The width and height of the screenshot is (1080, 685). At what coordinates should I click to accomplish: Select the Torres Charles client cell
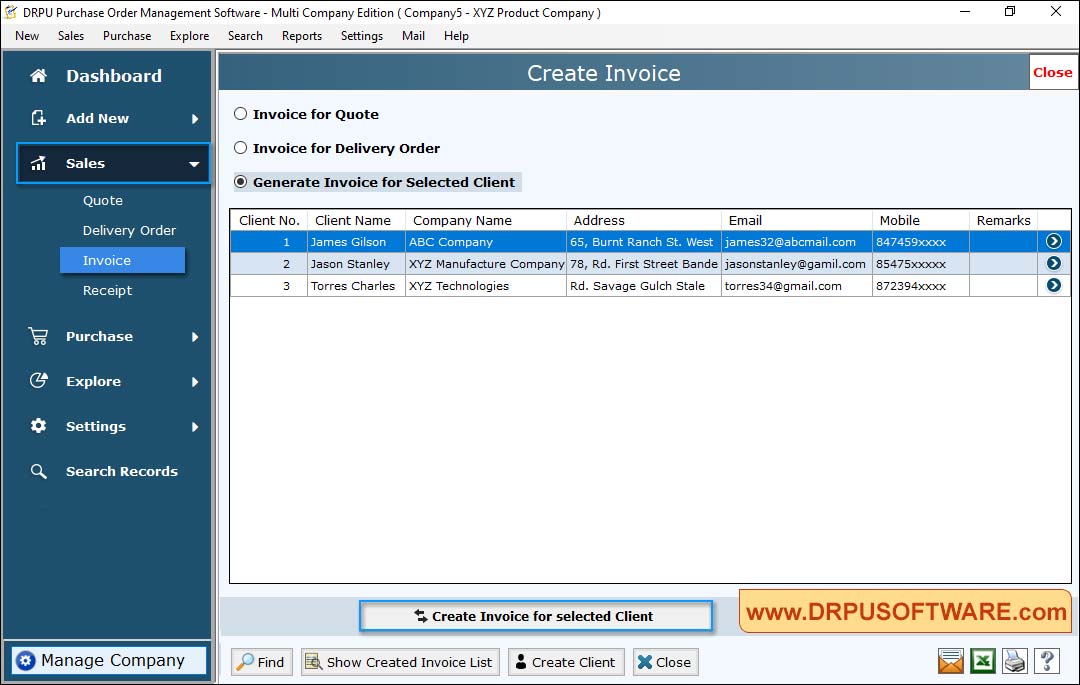point(356,286)
